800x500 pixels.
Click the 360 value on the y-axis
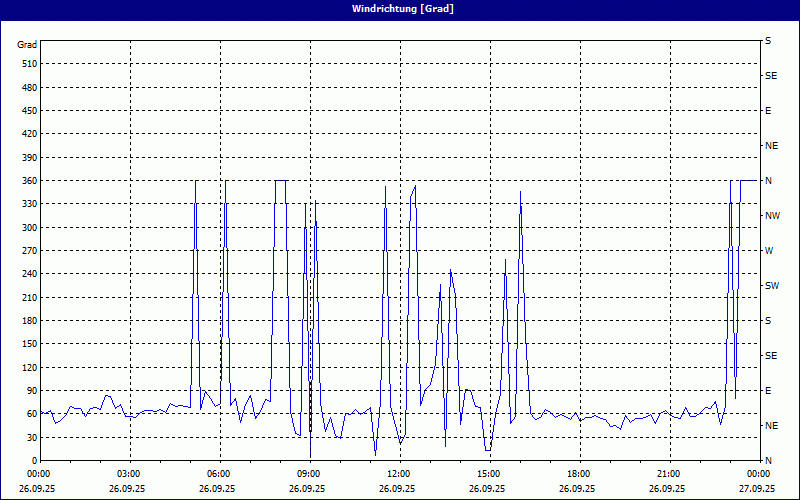pyautogui.click(x=28, y=181)
